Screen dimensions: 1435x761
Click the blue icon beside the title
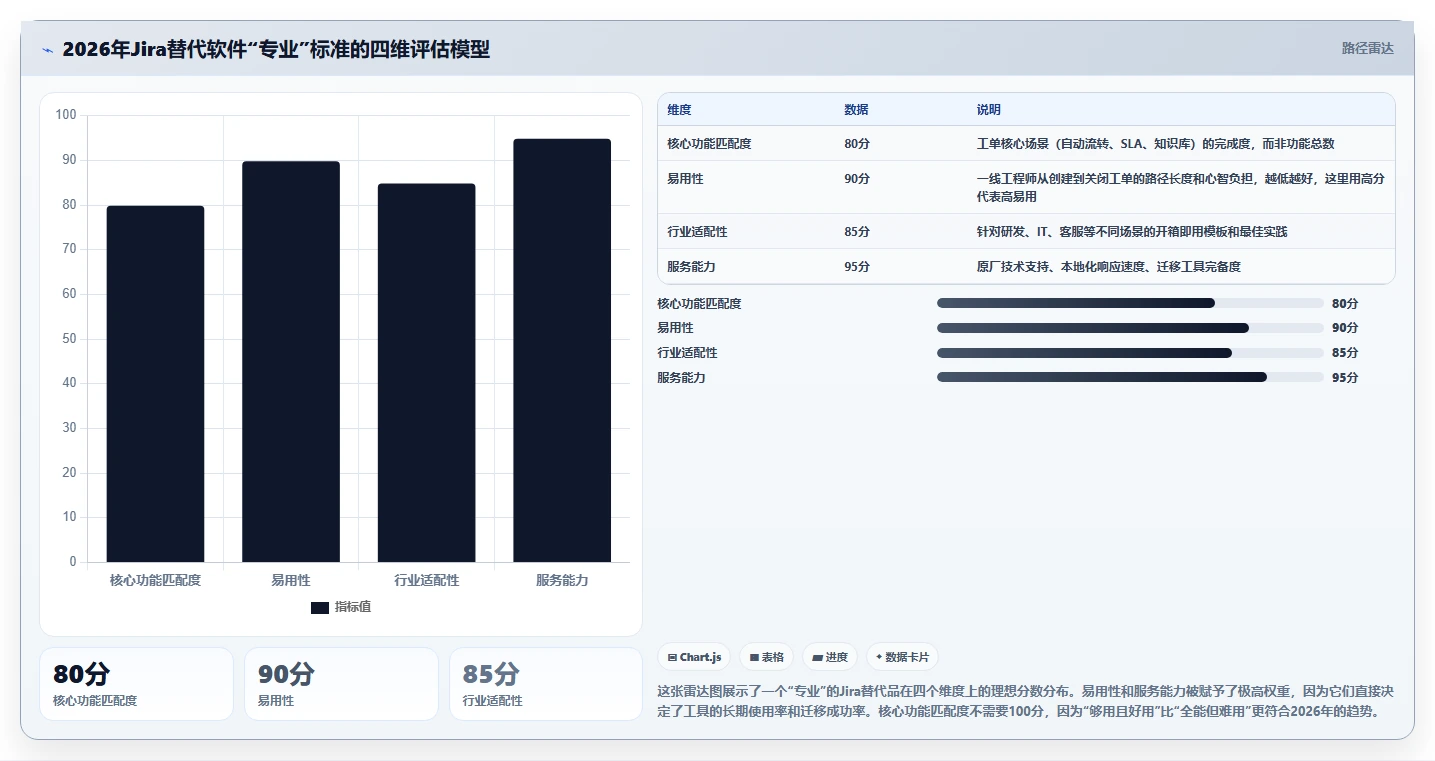click(x=47, y=49)
